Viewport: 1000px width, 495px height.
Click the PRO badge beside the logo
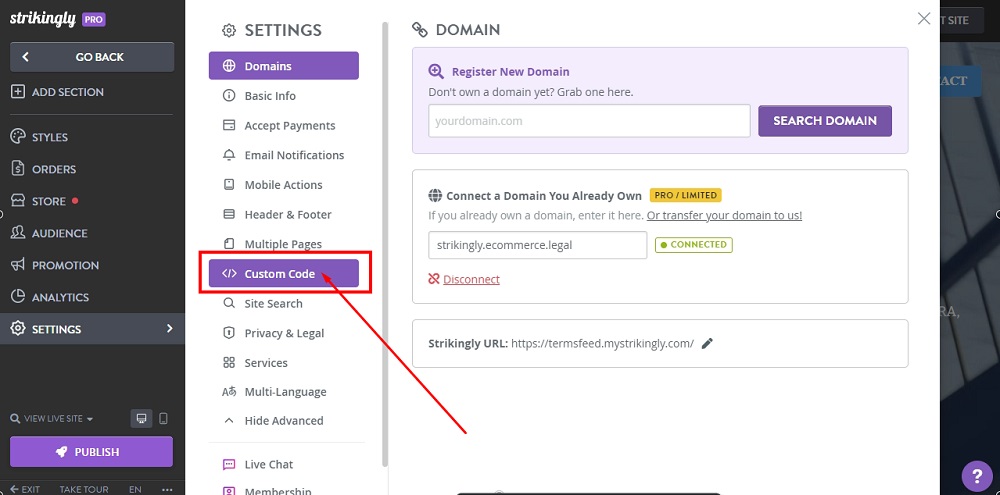click(x=94, y=20)
